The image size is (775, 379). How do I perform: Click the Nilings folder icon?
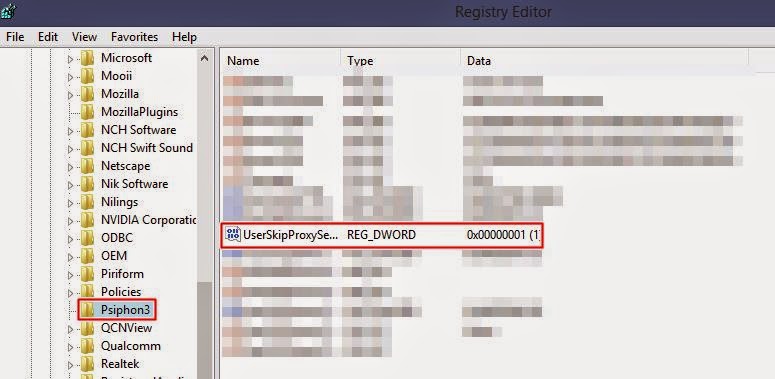coord(87,203)
